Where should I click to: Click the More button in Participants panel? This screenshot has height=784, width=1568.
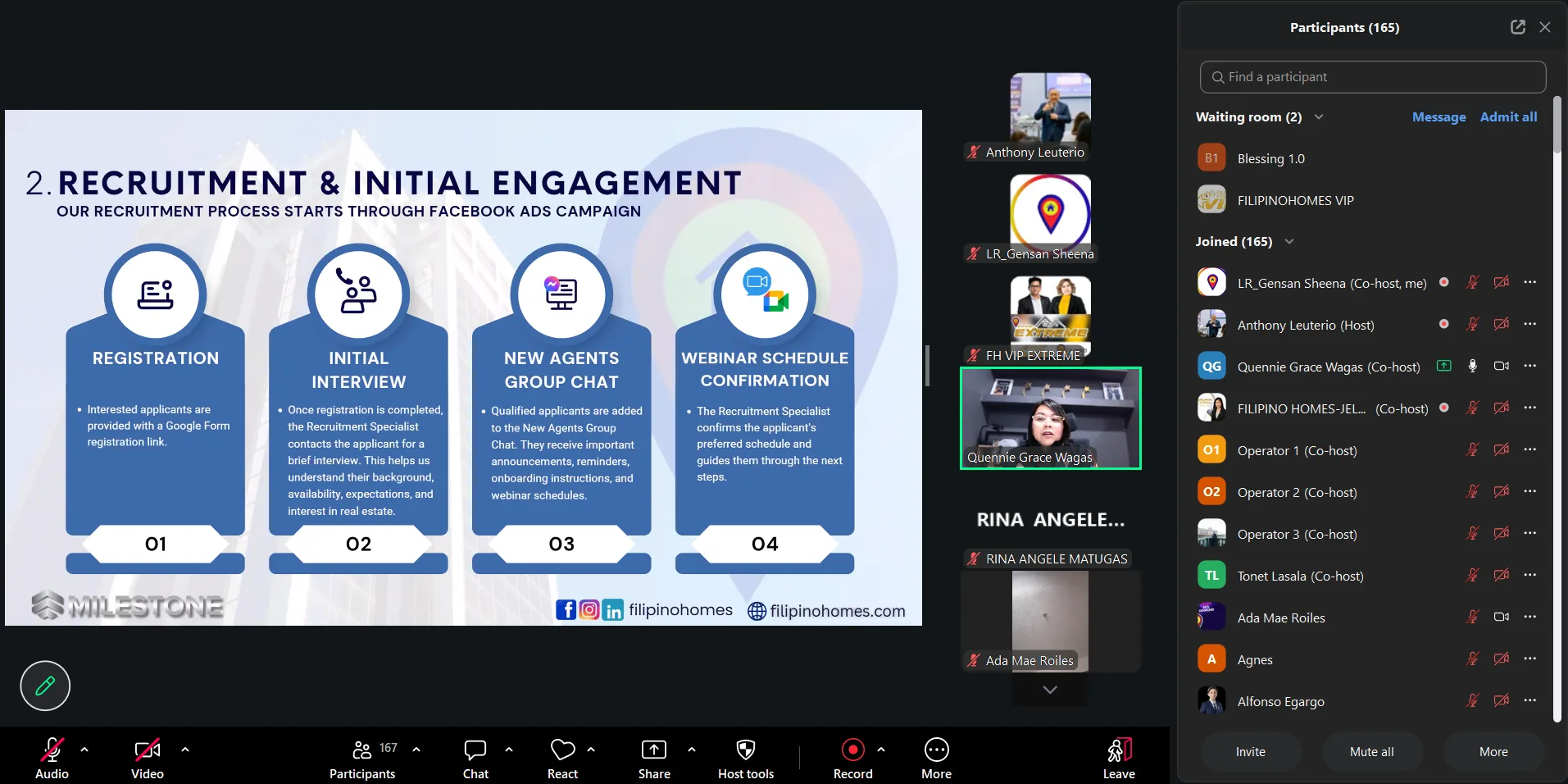coord(1493,751)
